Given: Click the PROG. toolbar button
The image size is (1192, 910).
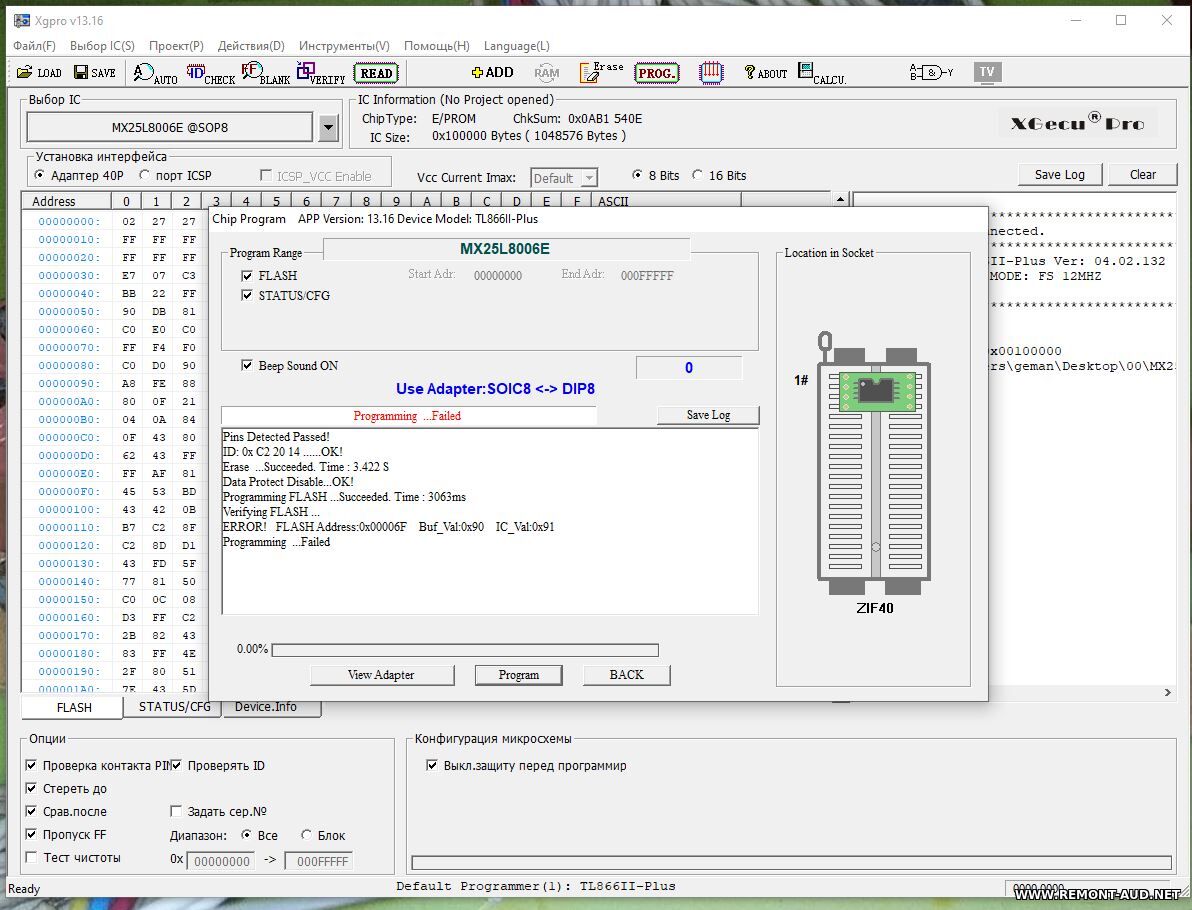Looking at the screenshot, I should (656, 73).
